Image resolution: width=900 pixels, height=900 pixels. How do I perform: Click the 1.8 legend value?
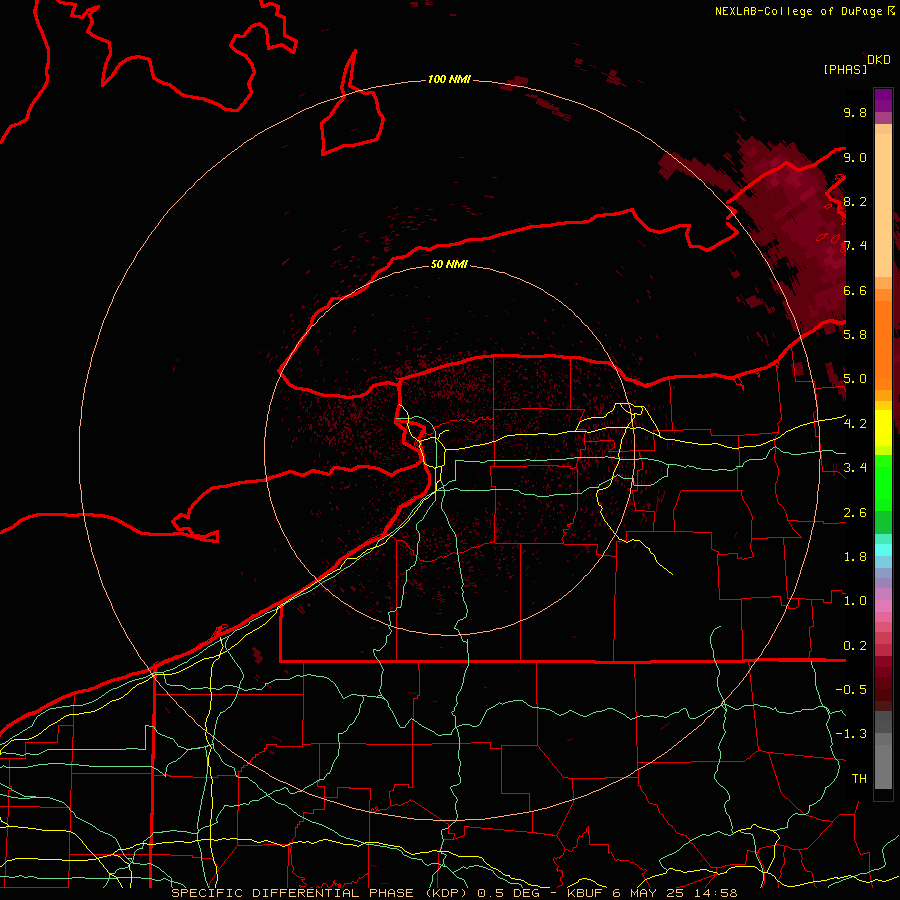[x=855, y=557]
